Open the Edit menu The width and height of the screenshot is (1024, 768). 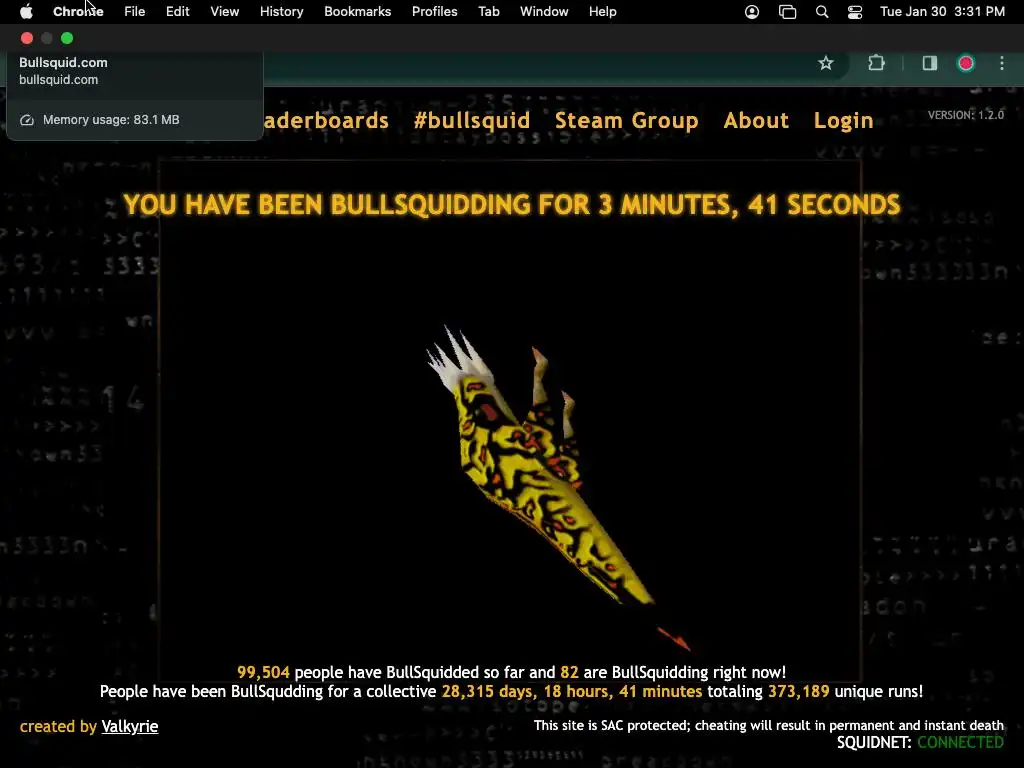click(x=177, y=12)
